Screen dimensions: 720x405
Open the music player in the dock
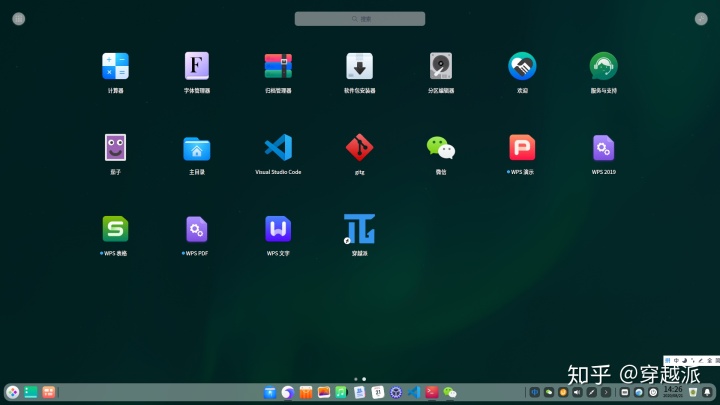342,393
